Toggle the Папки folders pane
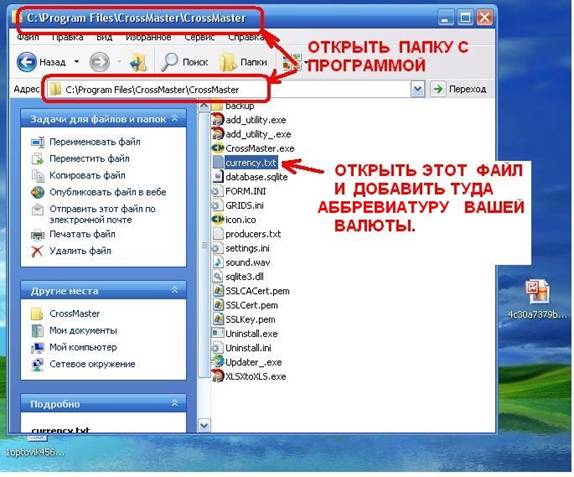Image resolution: width=574 pixels, height=477 pixels. coord(243,62)
